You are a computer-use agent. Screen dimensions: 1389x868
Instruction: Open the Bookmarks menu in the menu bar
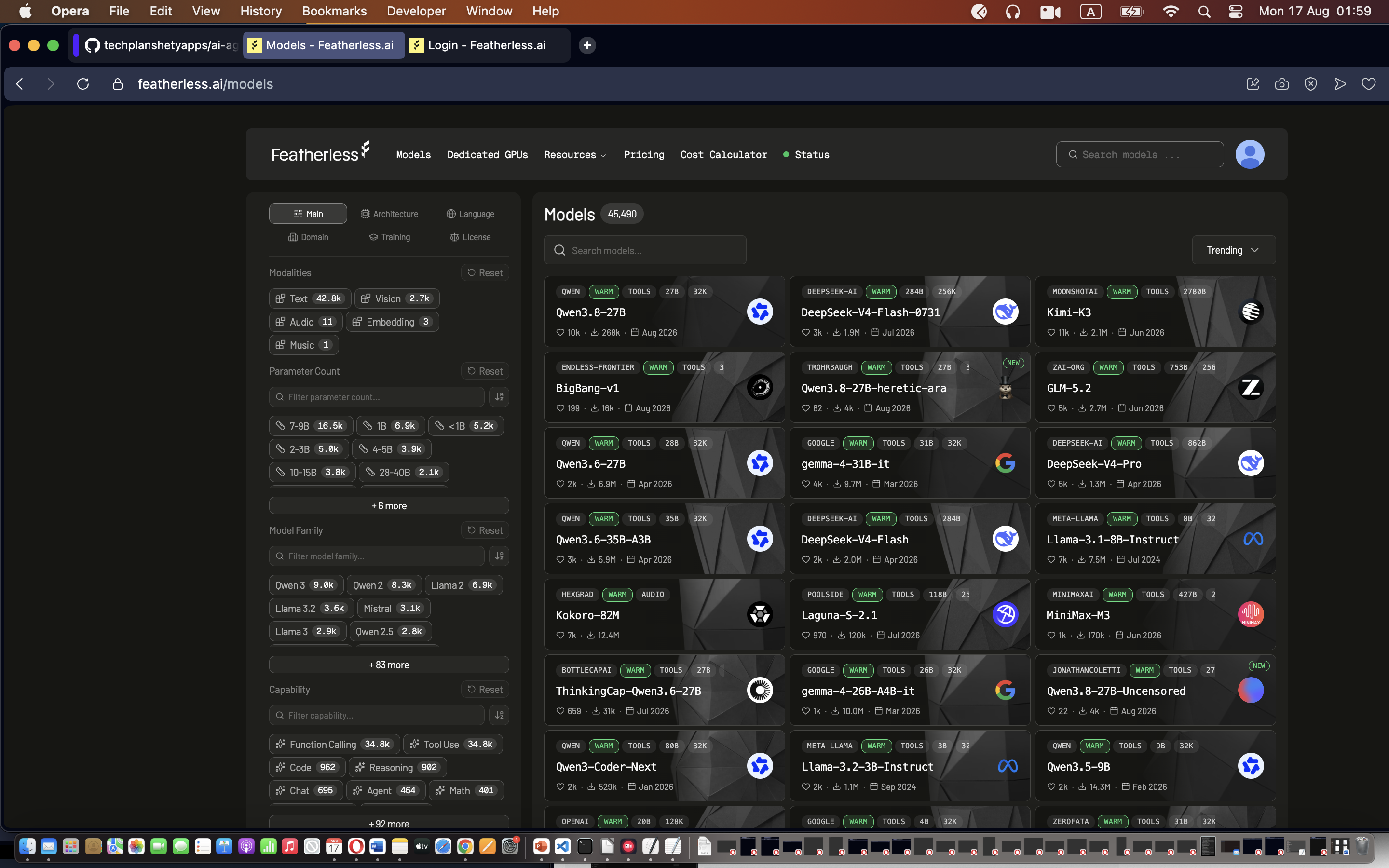click(x=334, y=12)
